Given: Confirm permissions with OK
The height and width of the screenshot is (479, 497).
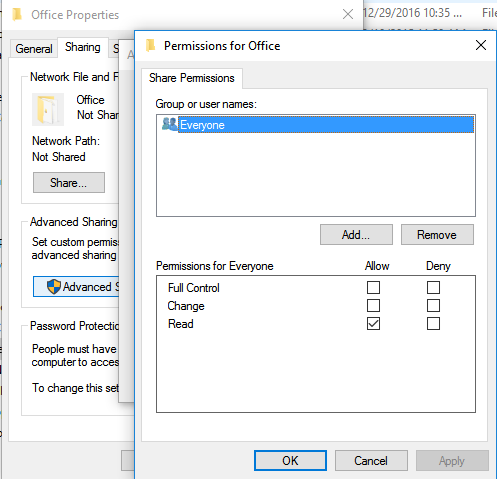Looking at the screenshot, I should tap(290, 461).
